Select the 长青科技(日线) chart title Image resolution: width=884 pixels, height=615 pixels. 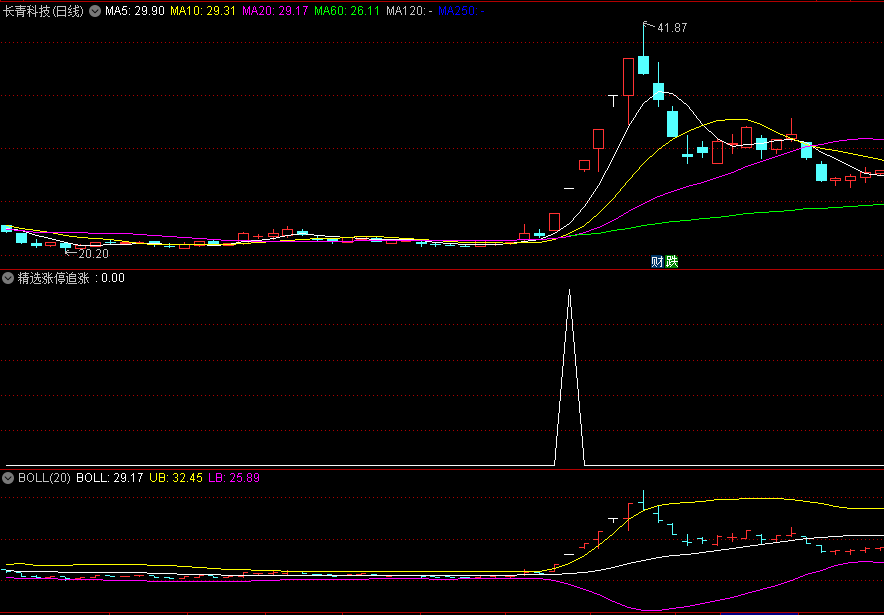[x=43, y=11]
